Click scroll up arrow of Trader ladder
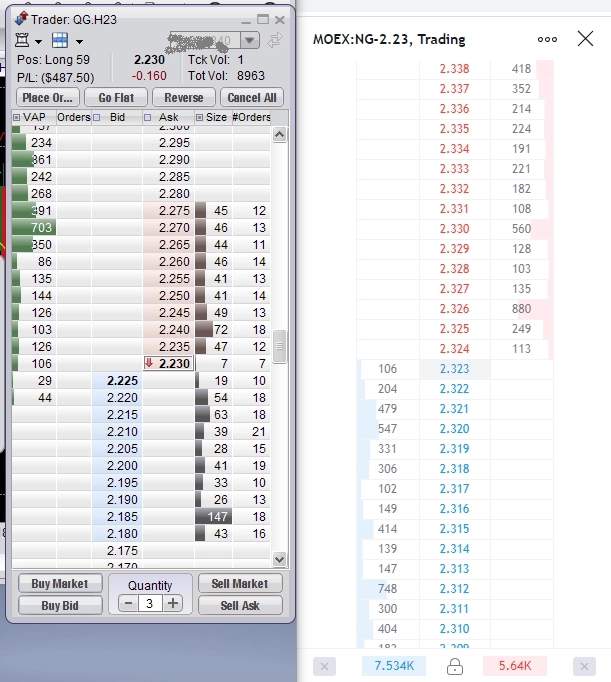 tap(280, 135)
